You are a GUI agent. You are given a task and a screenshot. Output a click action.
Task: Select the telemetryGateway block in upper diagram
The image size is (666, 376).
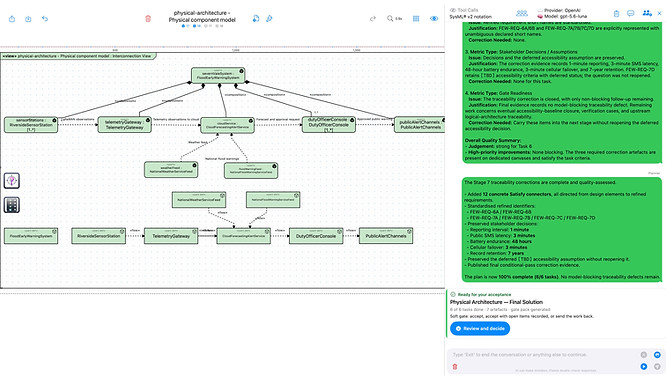(x=124, y=124)
